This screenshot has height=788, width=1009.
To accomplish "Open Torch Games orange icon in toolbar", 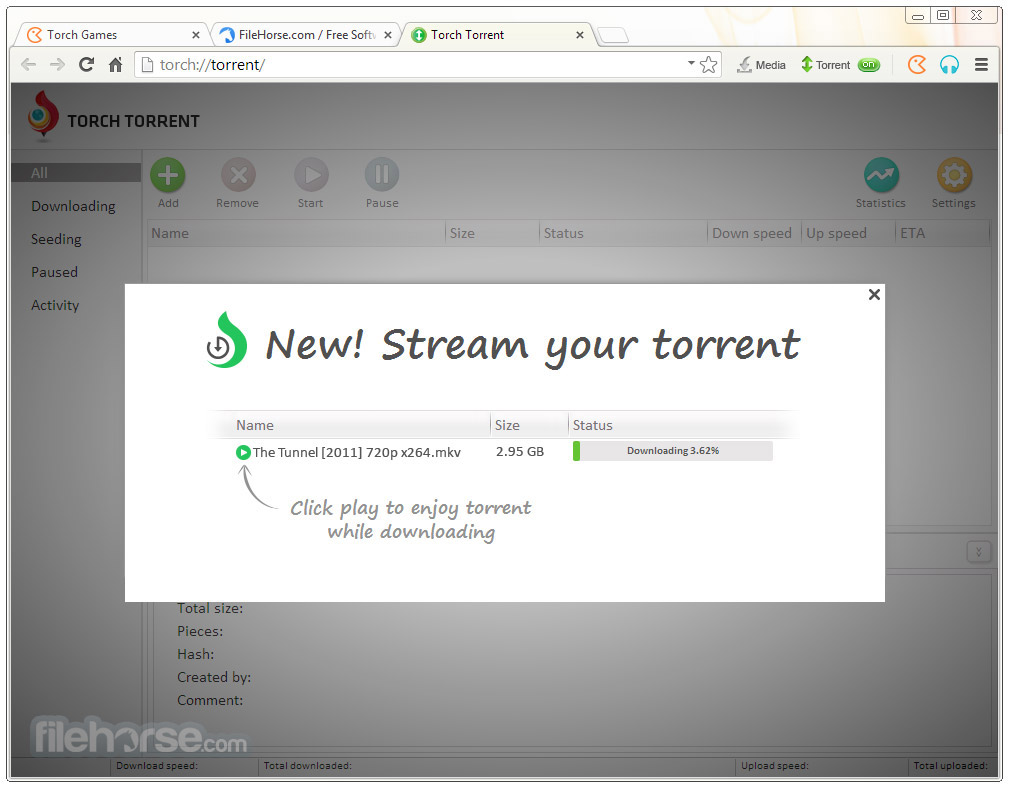I will click(x=917, y=65).
